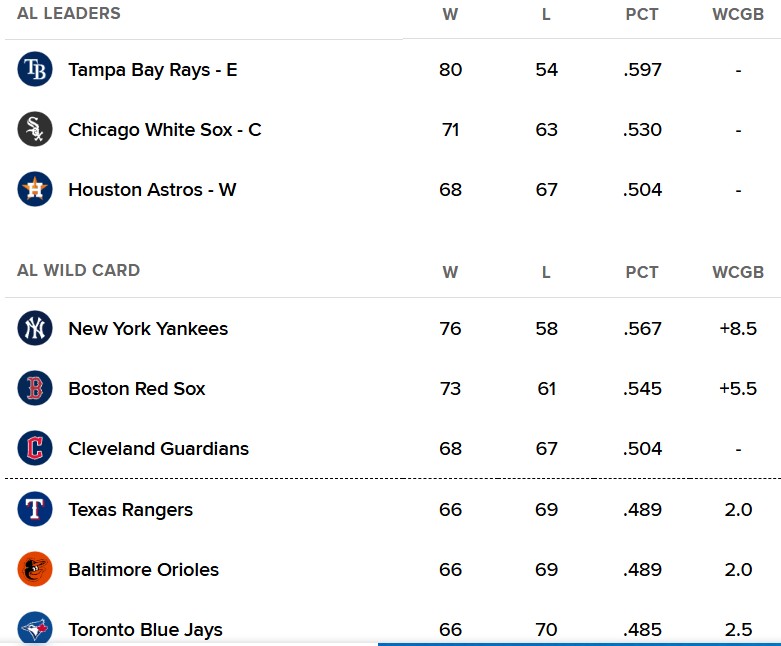Click the Cleveland Guardians logo
The width and height of the screenshot is (781, 646).
point(35,448)
